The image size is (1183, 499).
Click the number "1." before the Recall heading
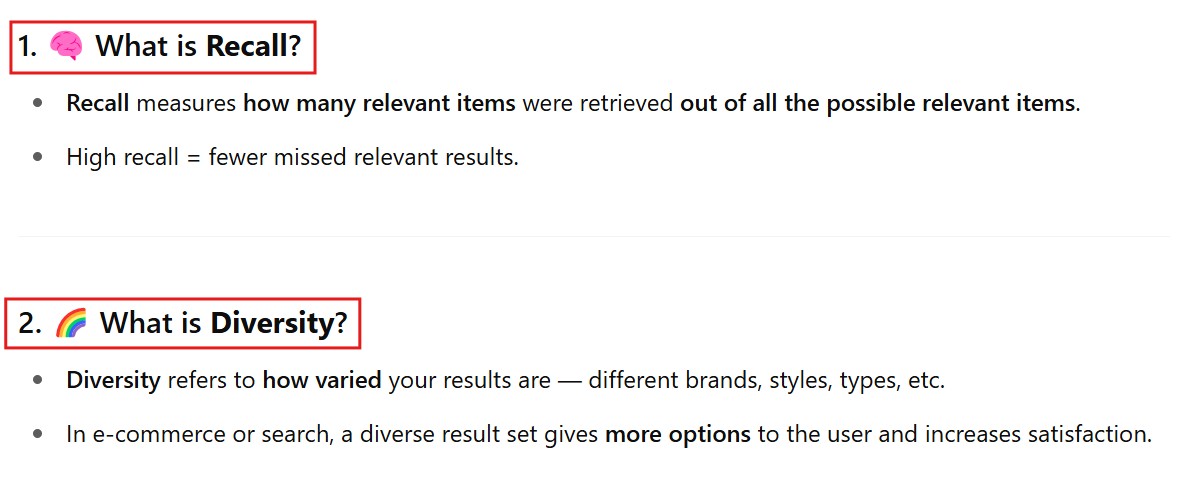click(x=28, y=46)
